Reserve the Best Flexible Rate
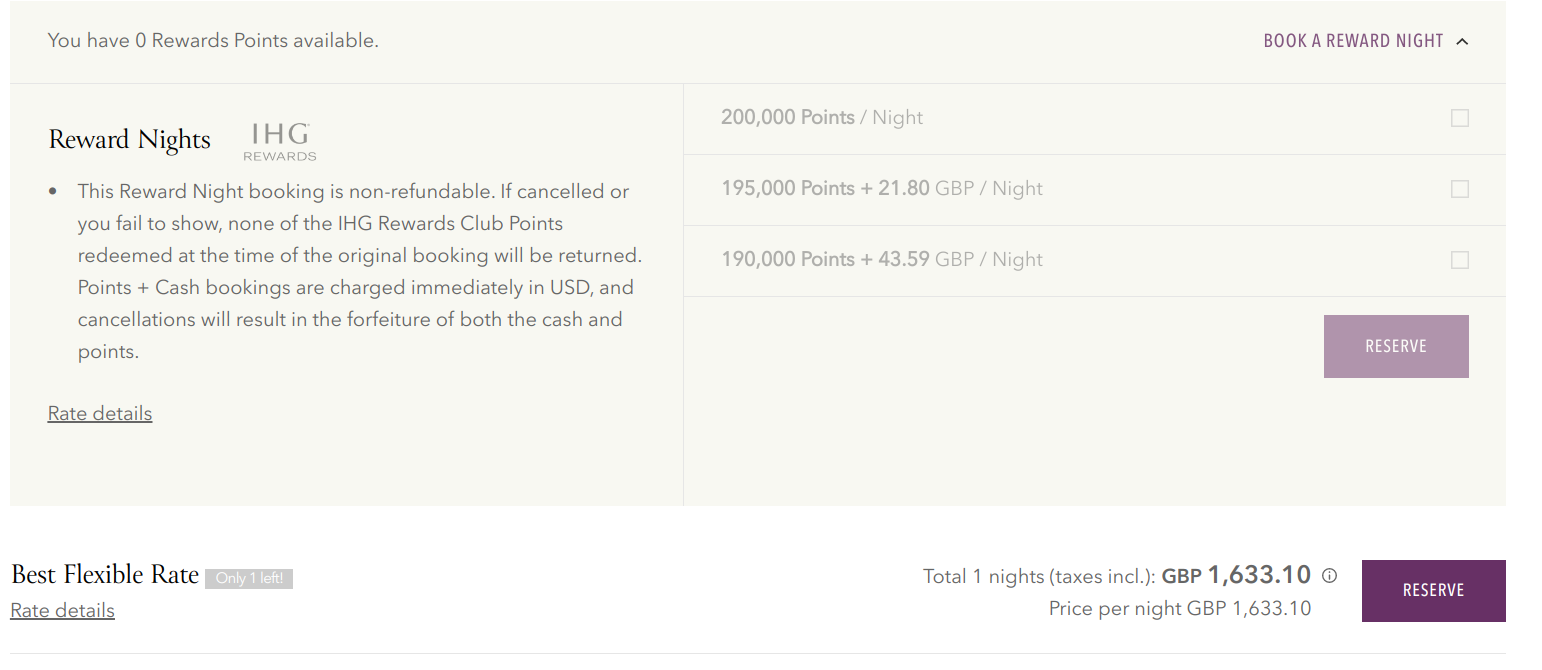 (x=1433, y=591)
